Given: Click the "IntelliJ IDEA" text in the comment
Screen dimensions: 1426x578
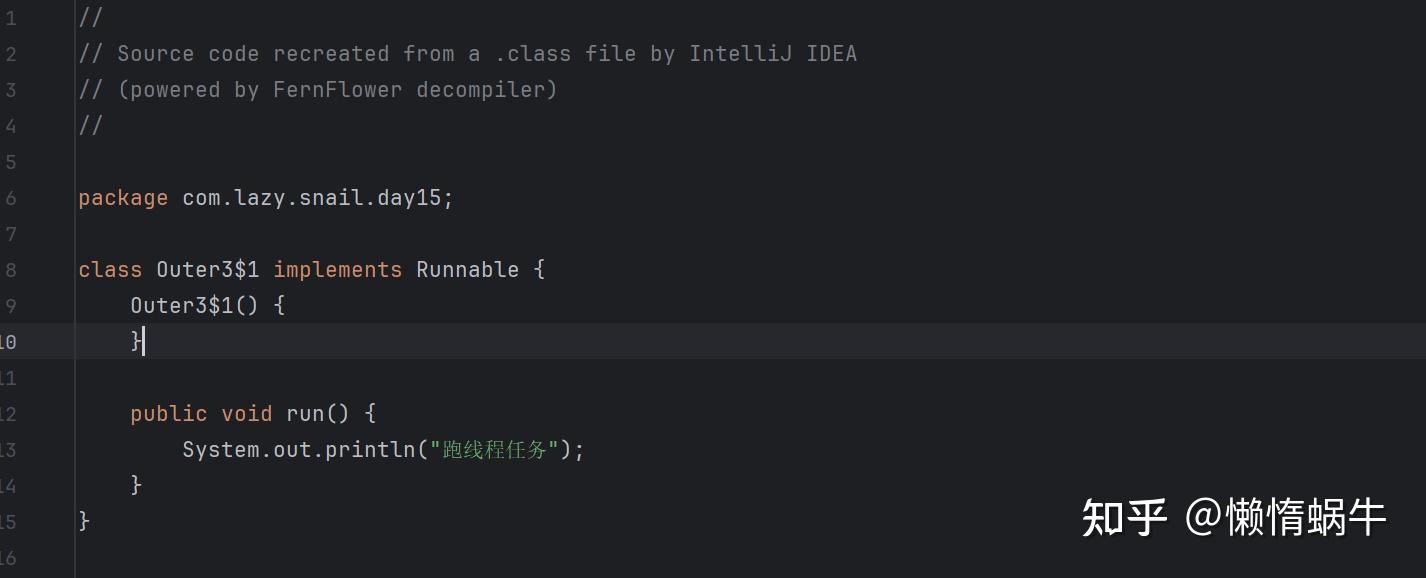Looking at the screenshot, I should coord(772,54).
